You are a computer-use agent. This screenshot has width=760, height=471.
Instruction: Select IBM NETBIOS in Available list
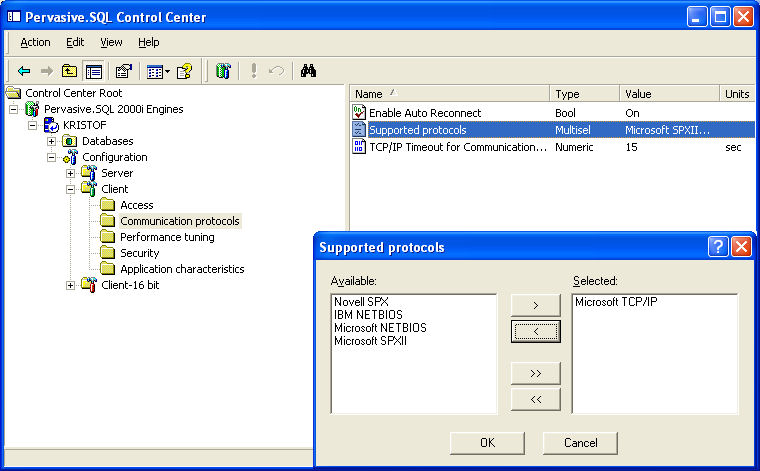368,314
